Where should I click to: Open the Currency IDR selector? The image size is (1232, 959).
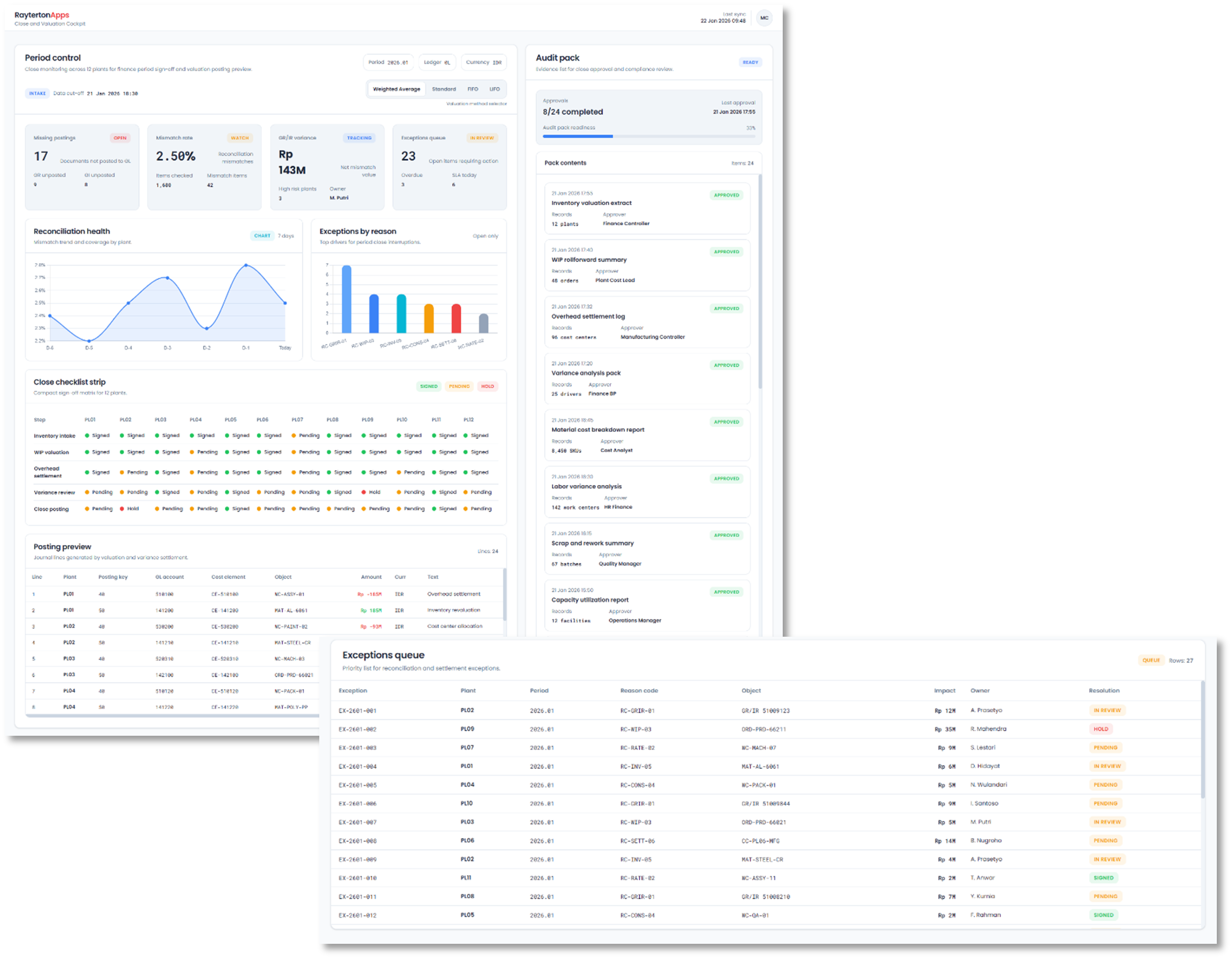[483, 62]
